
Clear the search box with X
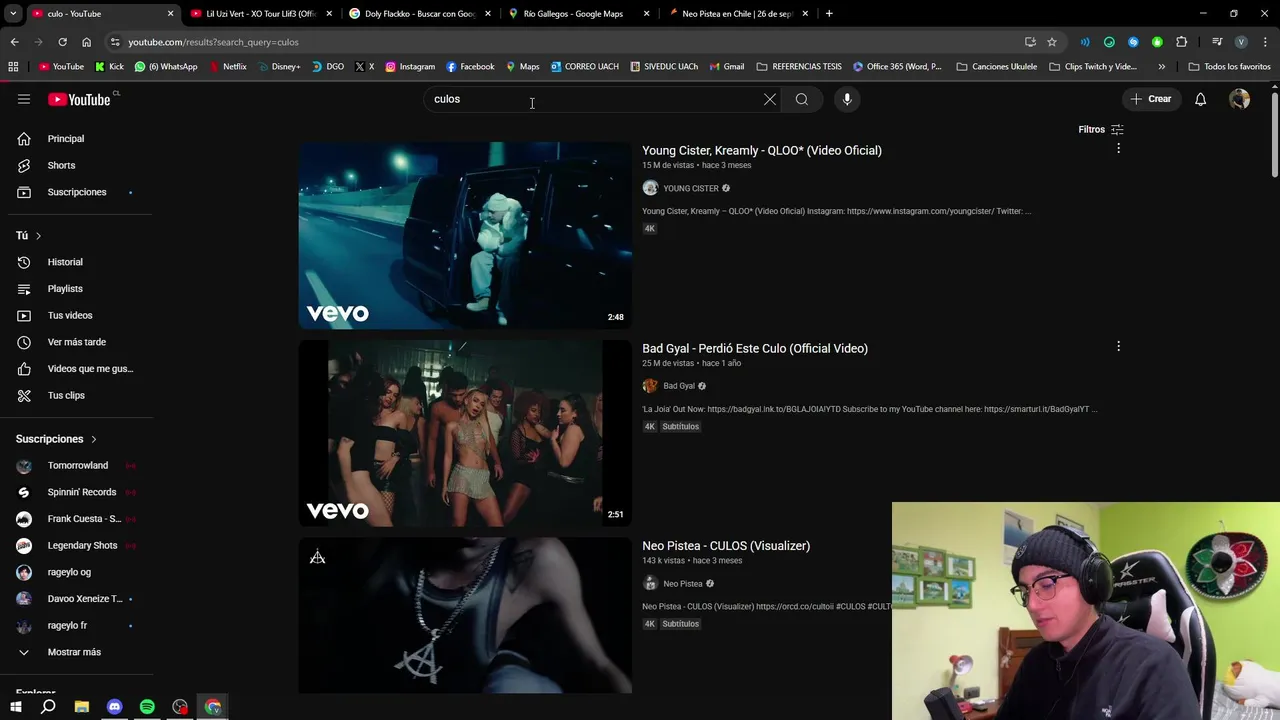[x=770, y=99]
